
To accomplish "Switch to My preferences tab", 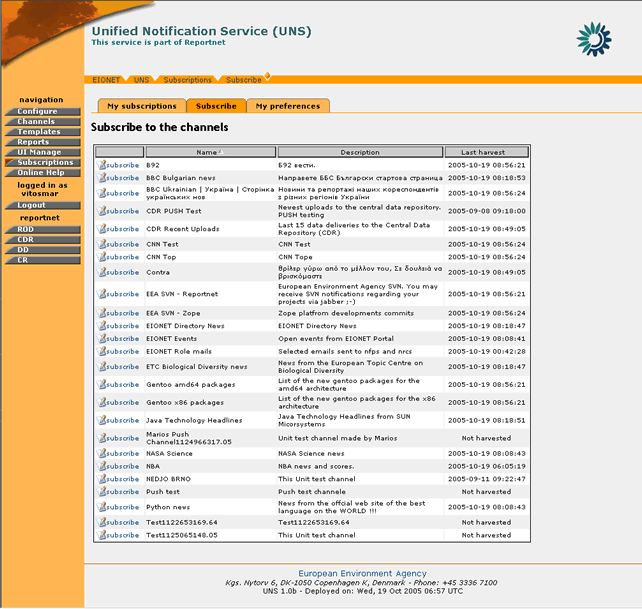I will 288,106.
